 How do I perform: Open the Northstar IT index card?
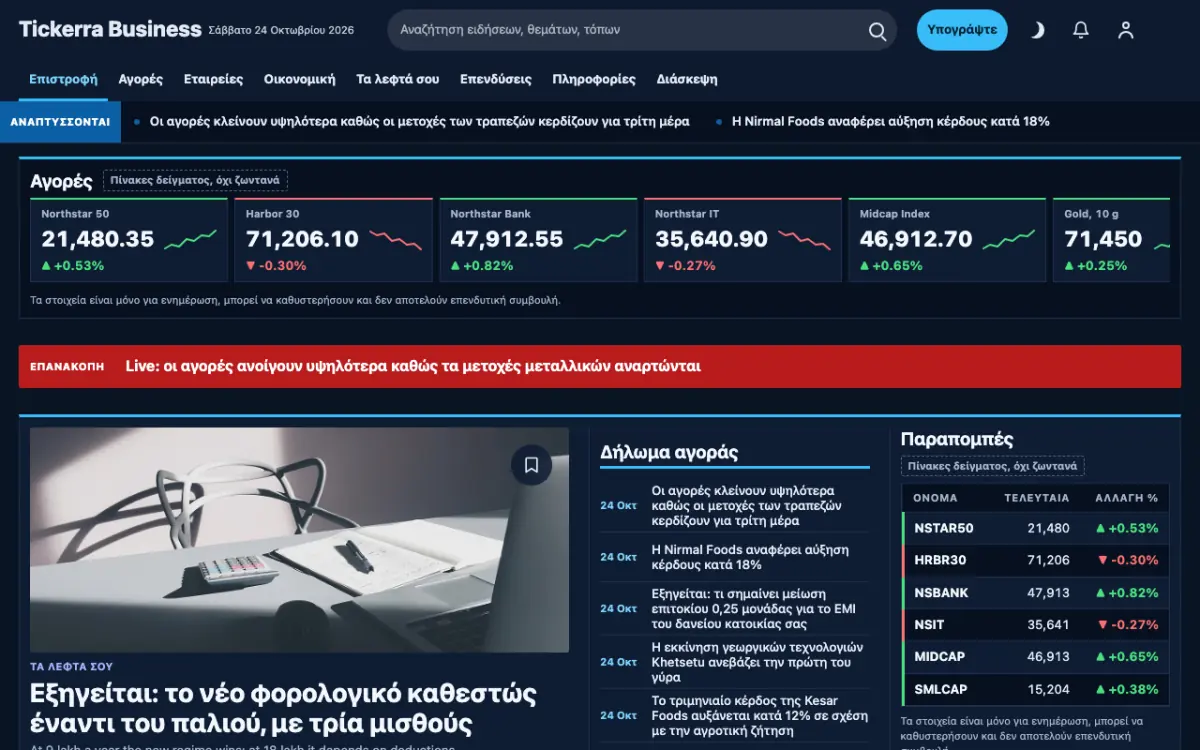[743, 240]
